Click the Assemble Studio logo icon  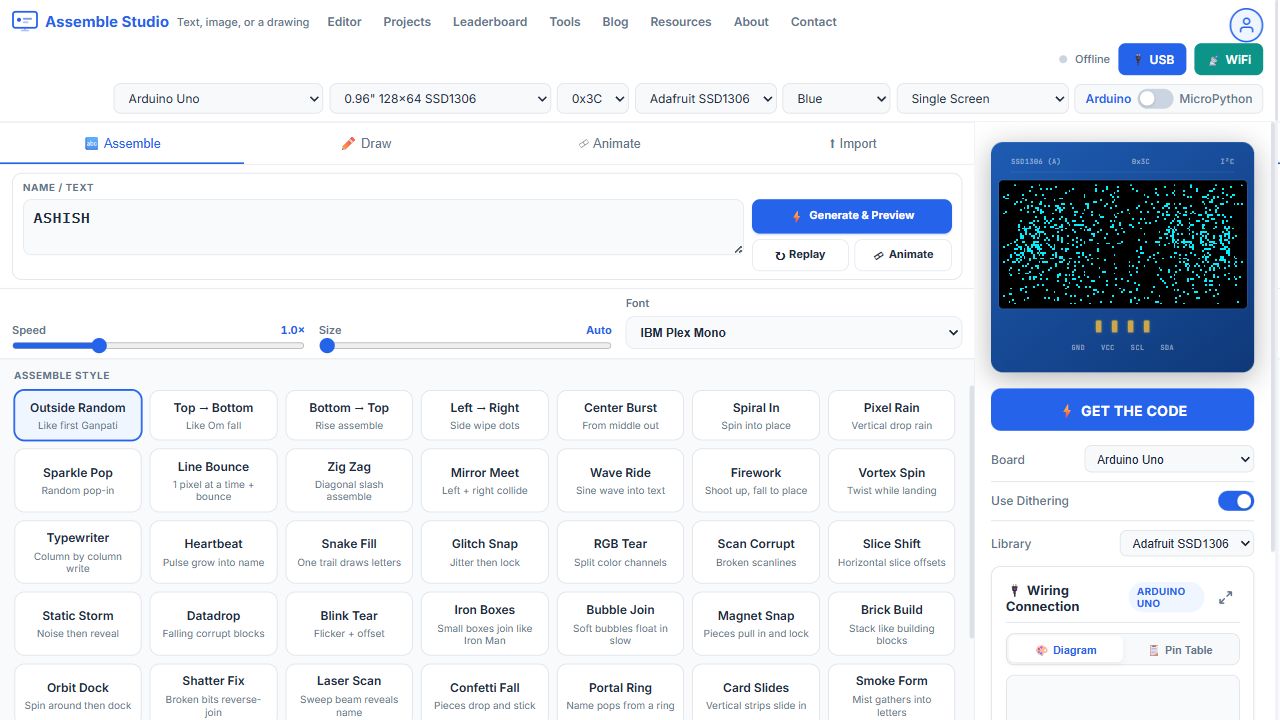point(25,21)
